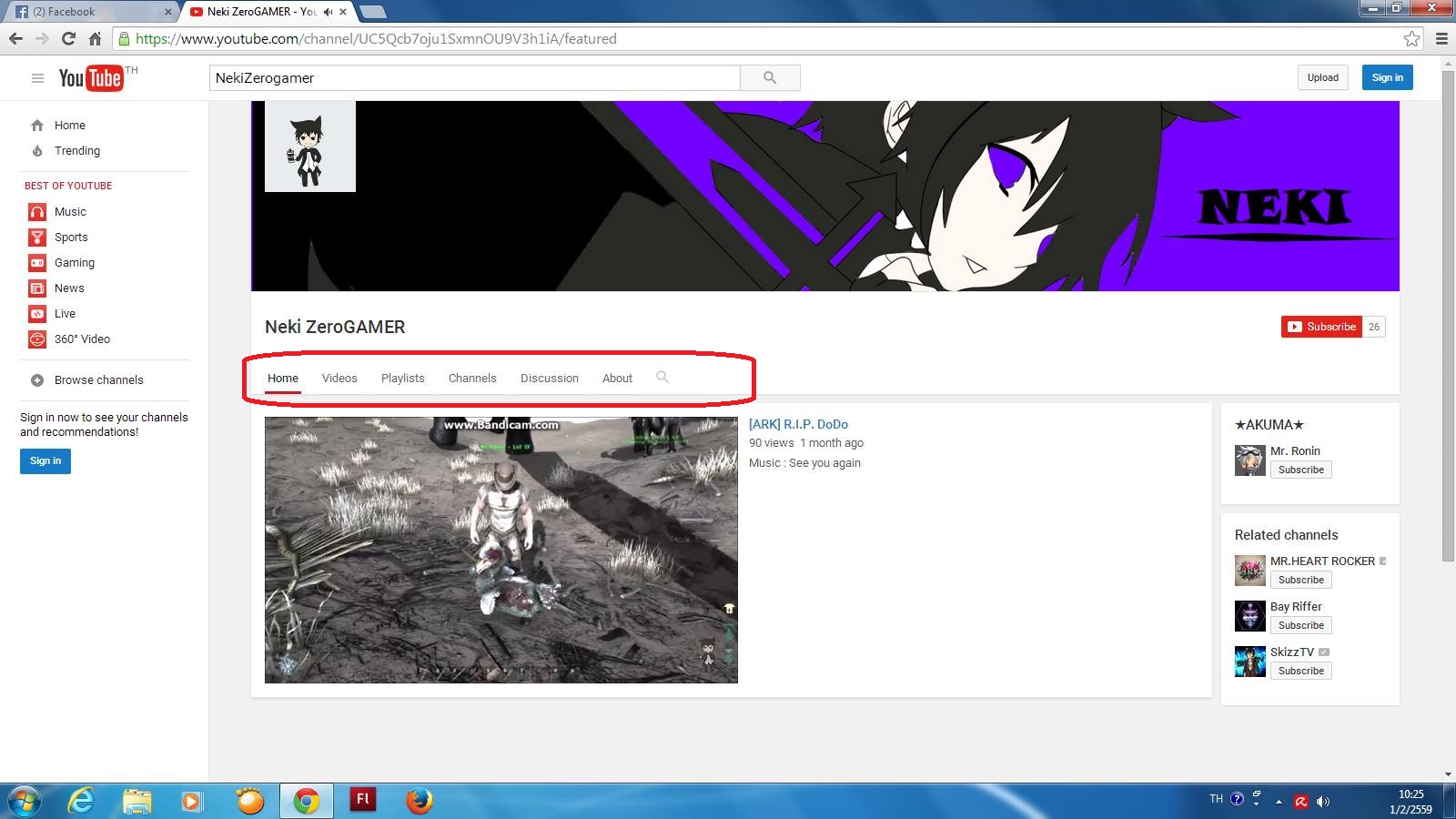Open the Trending flame icon

pos(37,151)
